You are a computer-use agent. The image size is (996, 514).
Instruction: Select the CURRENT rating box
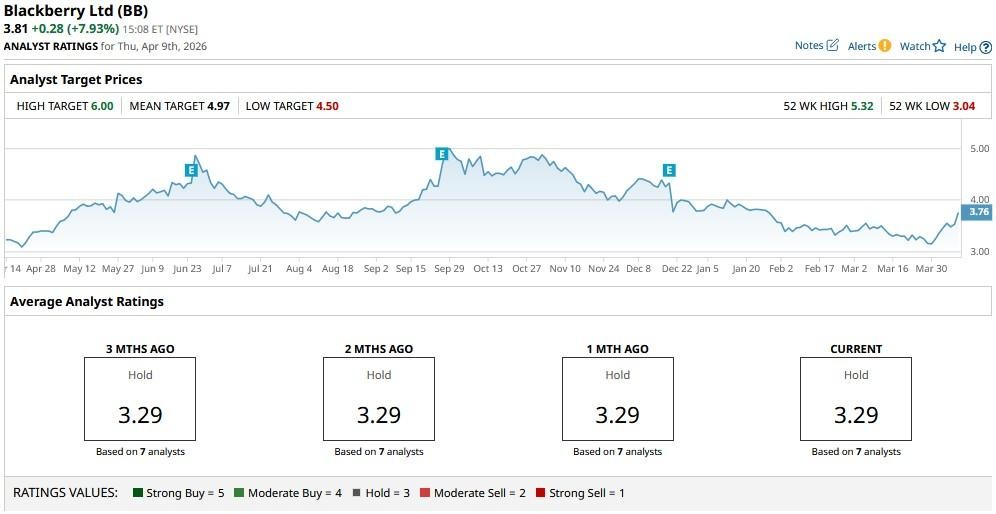click(x=856, y=399)
